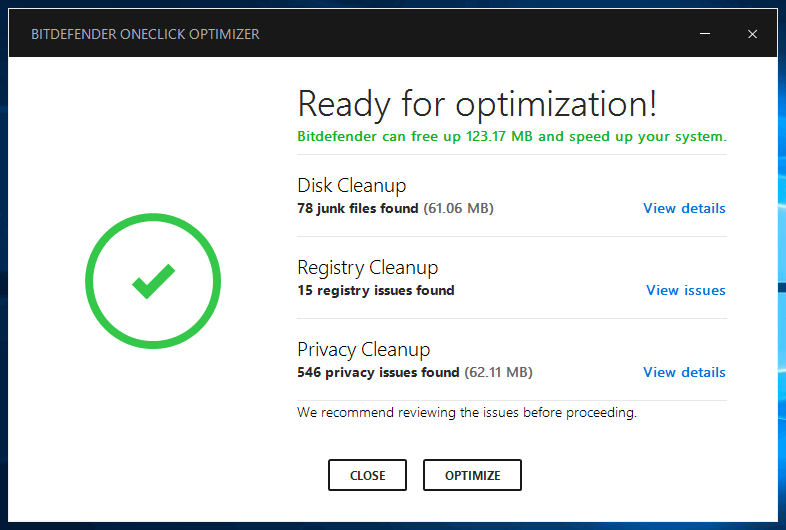Open View issues for Registry Cleanup
Viewport: 786px width, 530px height.
(686, 291)
